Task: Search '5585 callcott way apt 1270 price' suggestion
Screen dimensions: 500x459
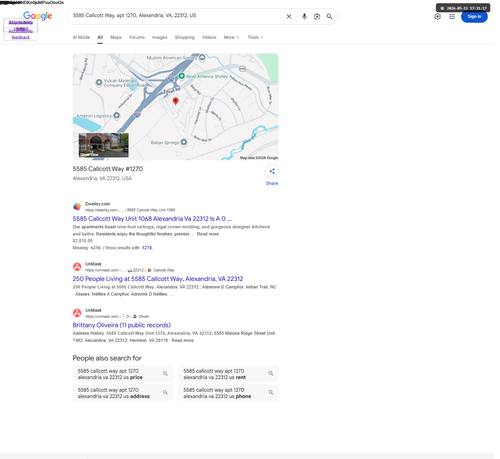Action: click(123, 374)
